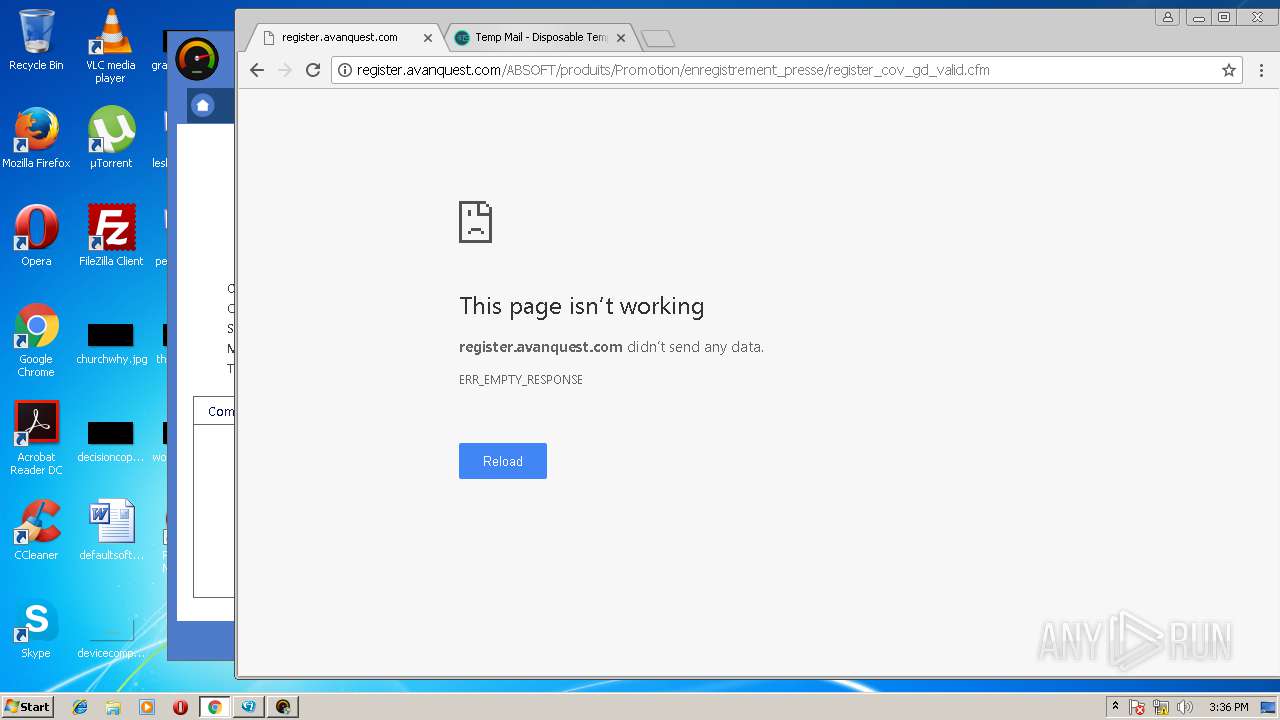Open the Google Chrome desktop shortcut

(36, 340)
